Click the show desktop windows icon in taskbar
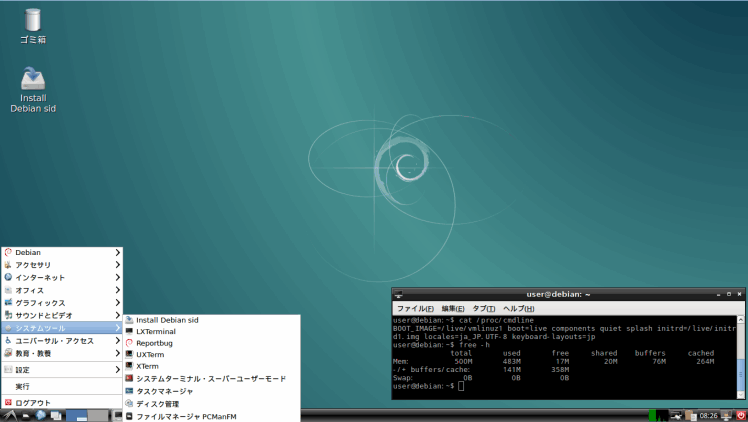The width and height of the screenshot is (748, 422). click(x=56, y=415)
